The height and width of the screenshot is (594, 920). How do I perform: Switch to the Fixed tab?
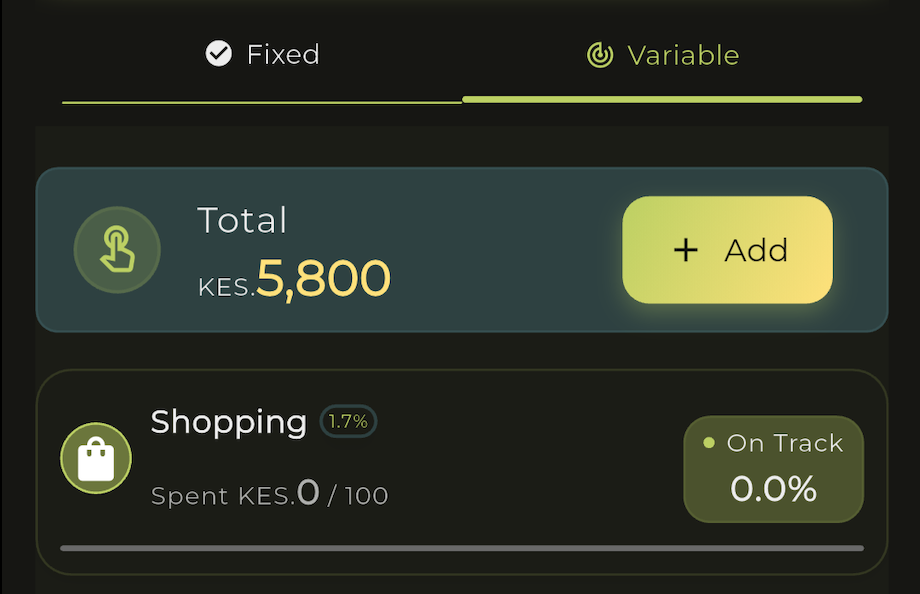click(261, 54)
